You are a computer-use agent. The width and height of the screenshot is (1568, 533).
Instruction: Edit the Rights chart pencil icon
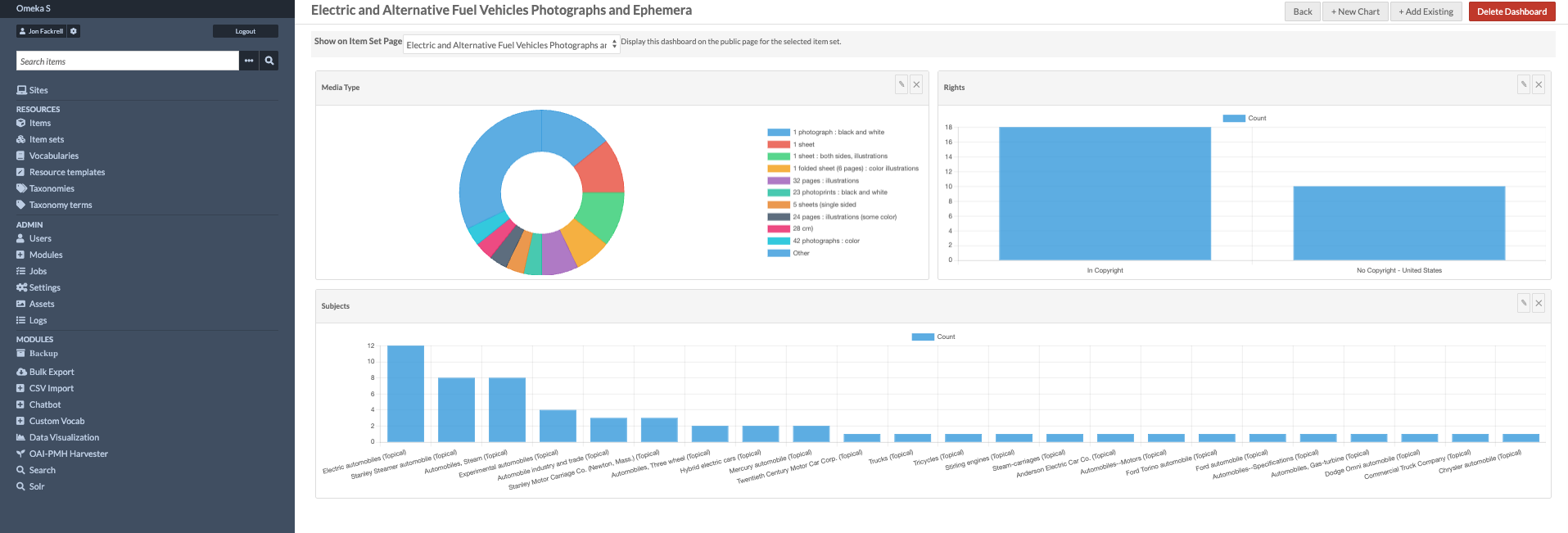(1524, 84)
